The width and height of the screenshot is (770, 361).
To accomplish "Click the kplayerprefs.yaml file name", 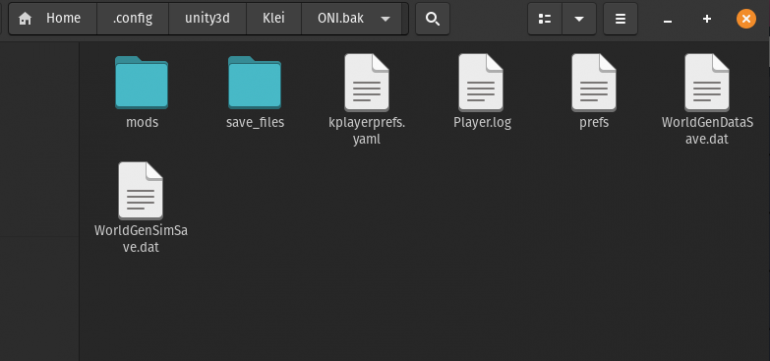I will pos(367,131).
